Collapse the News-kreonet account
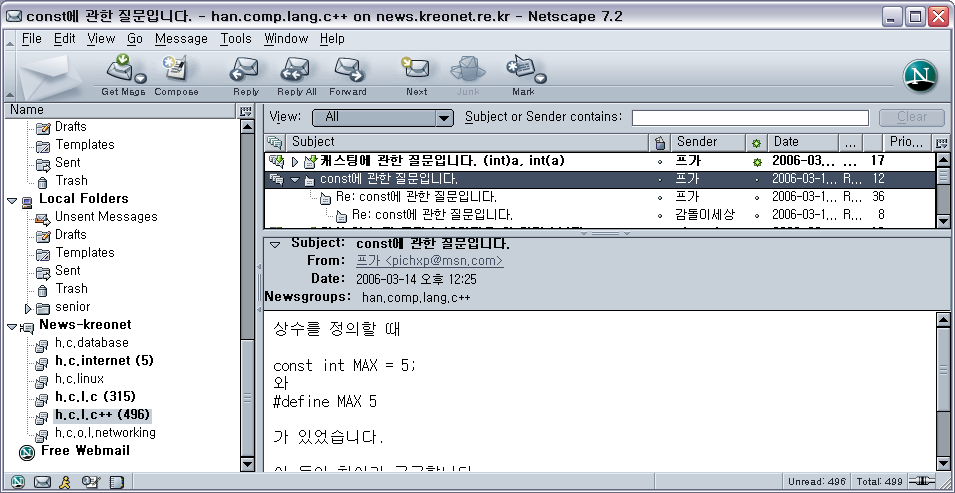 click(x=12, y=326)
